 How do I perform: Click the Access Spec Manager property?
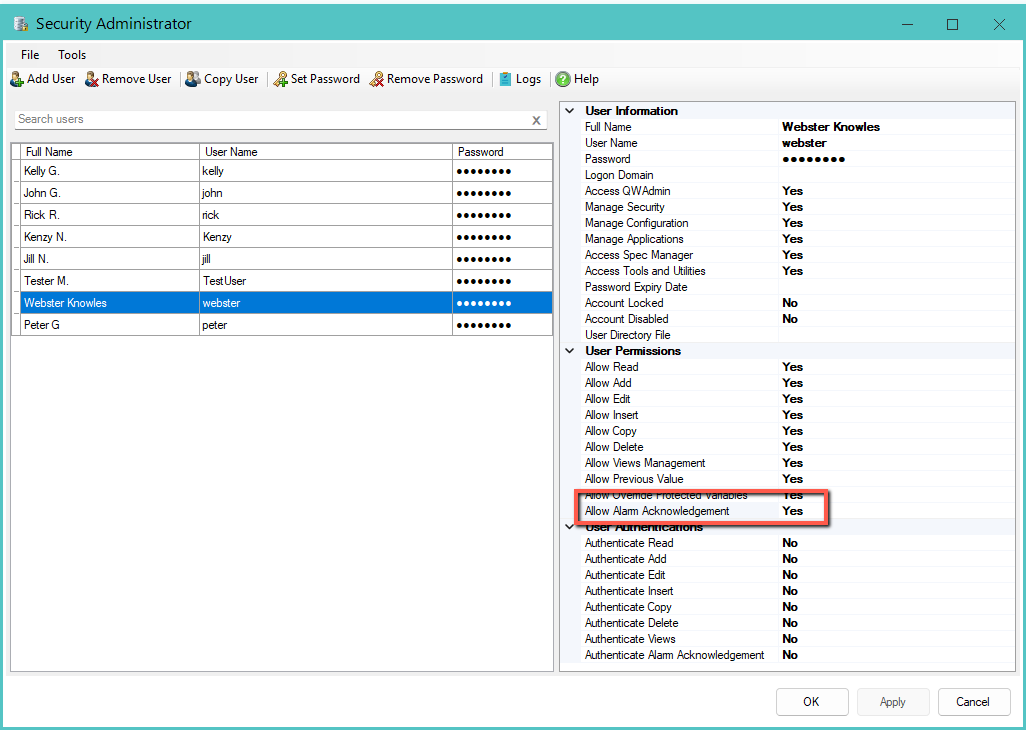797,255
